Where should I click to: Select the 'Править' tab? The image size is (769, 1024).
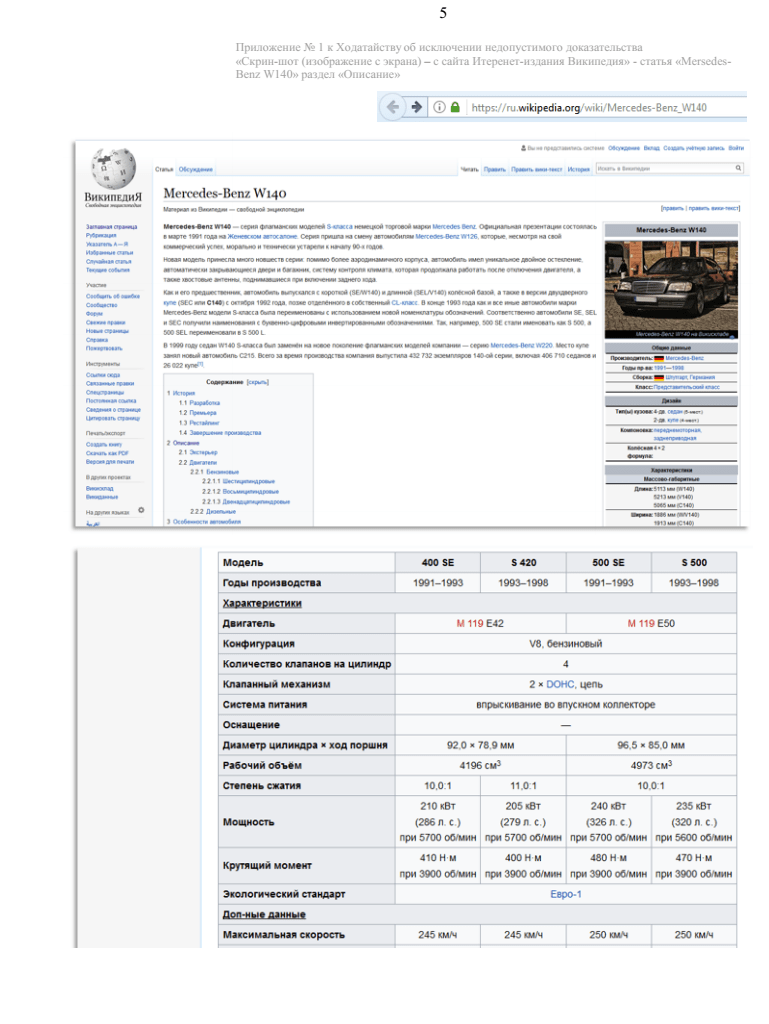click(x=495, y=169)
